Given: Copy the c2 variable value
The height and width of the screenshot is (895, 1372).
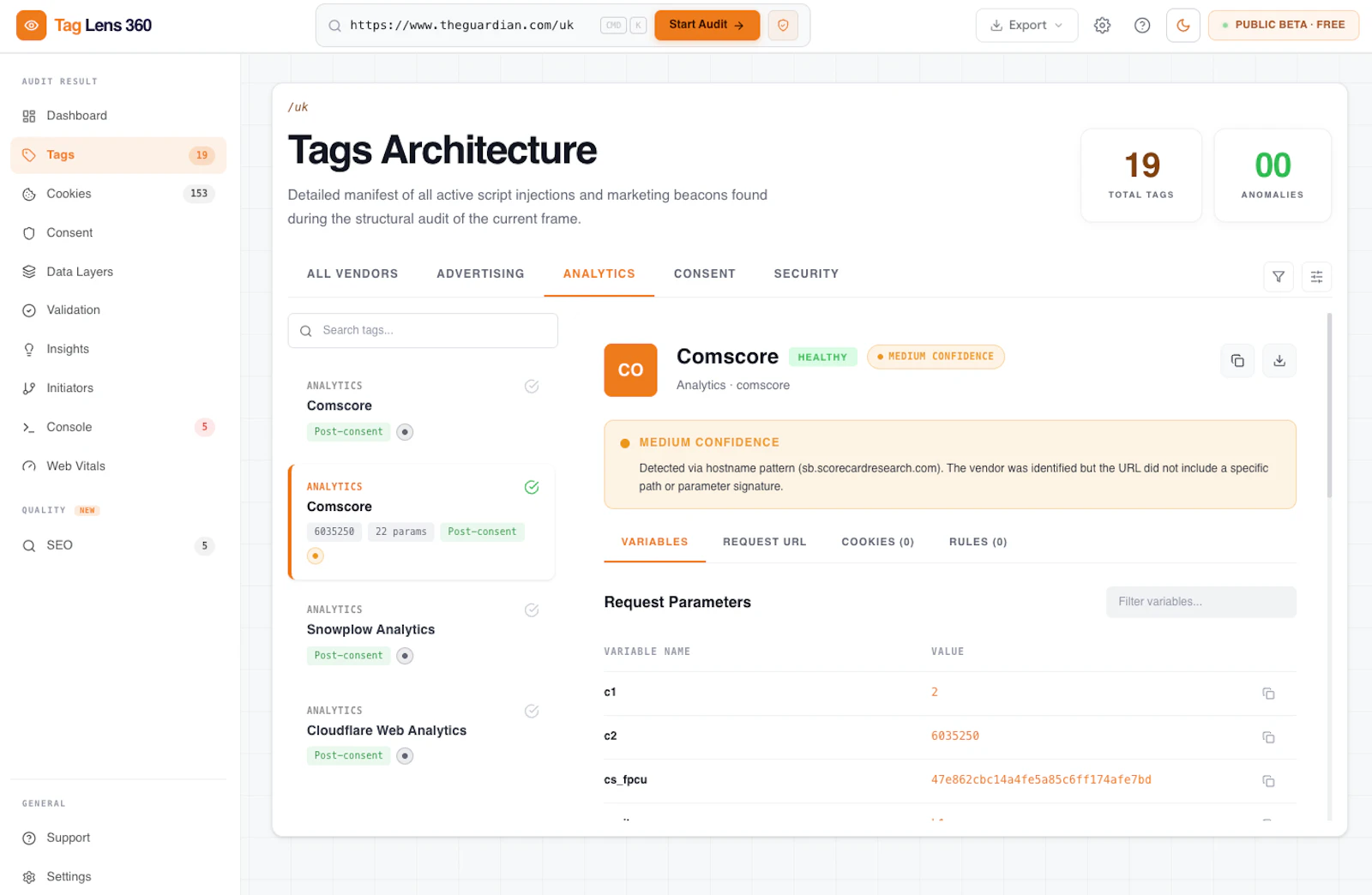Looking at the screenshot, I should coord(1268,737).
